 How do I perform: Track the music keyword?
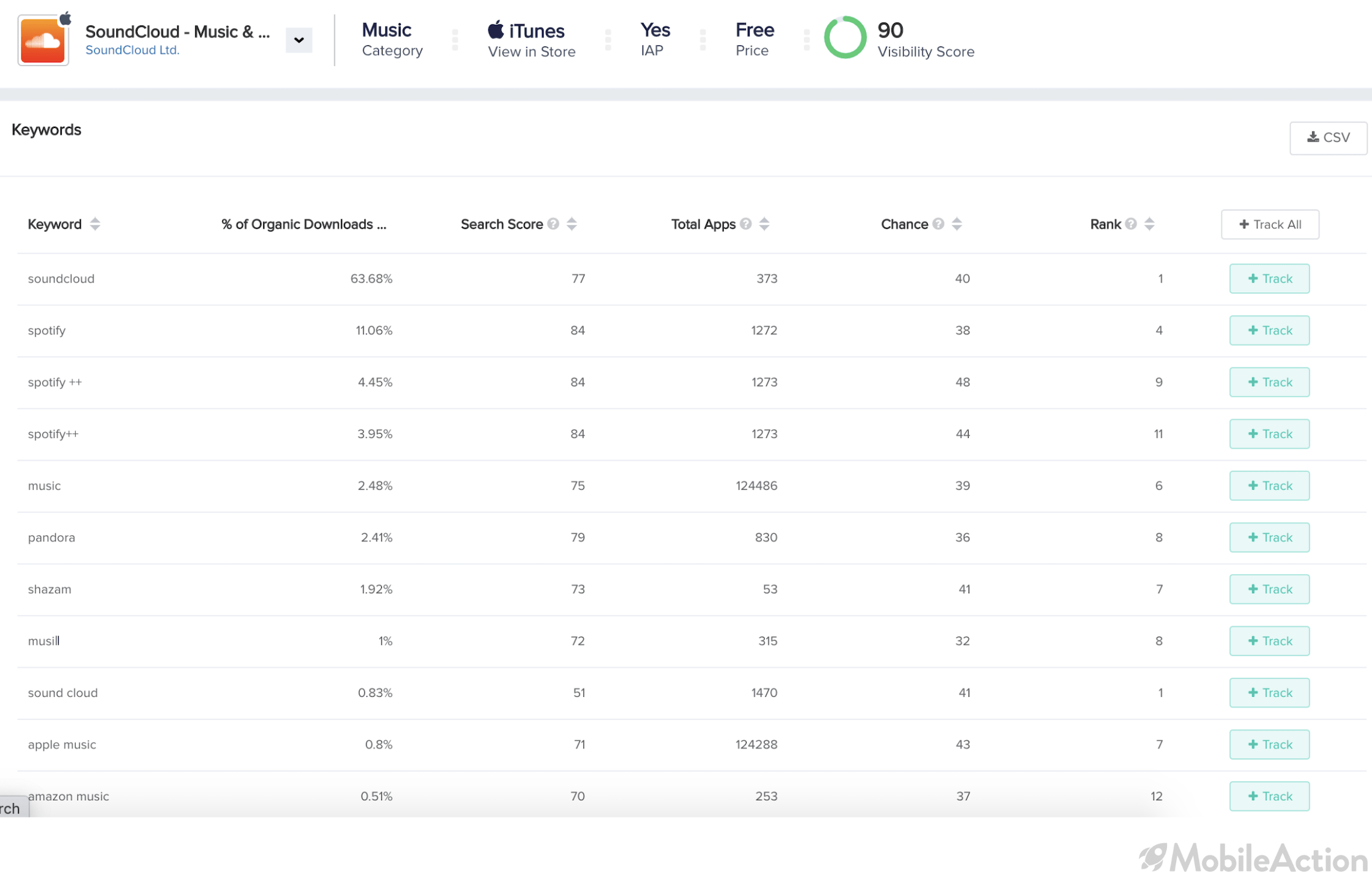[1269, 486]
